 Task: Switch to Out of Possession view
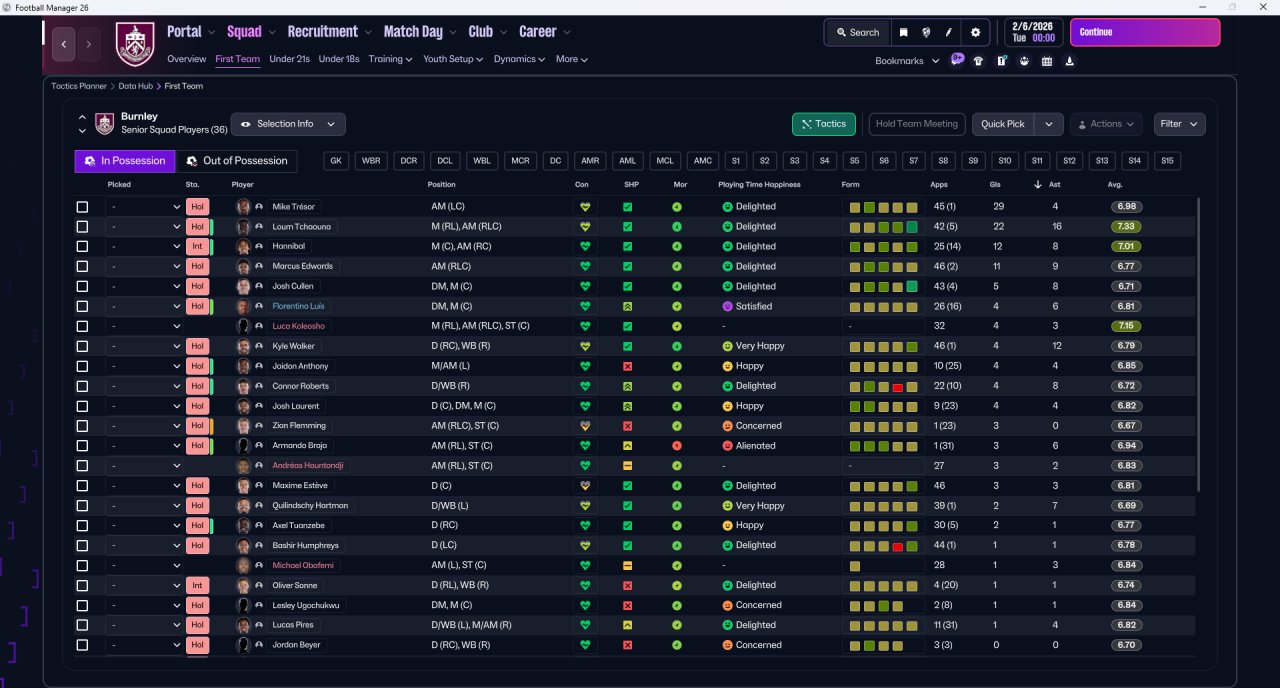point(236,161)
